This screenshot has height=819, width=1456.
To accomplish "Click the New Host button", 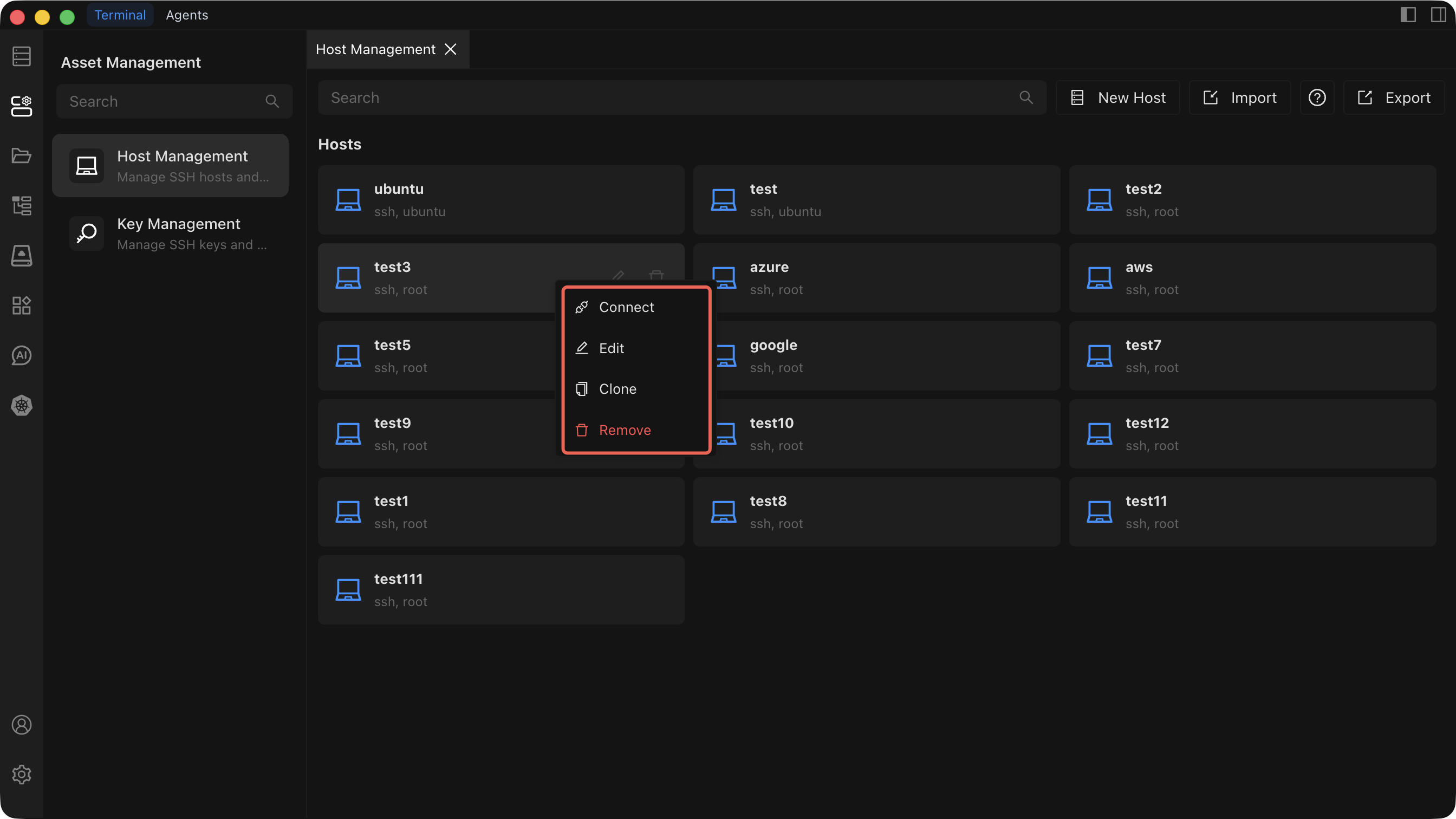I will point(1117,98).
